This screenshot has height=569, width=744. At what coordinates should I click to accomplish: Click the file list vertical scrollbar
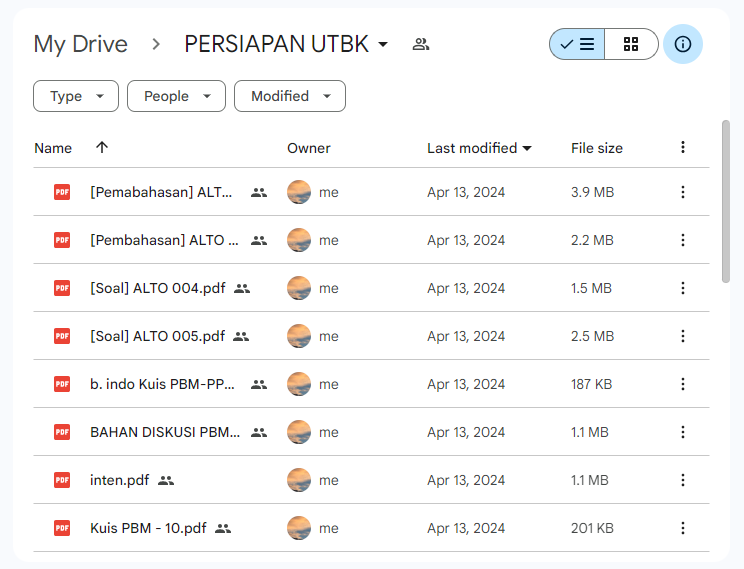click(725, 202)
